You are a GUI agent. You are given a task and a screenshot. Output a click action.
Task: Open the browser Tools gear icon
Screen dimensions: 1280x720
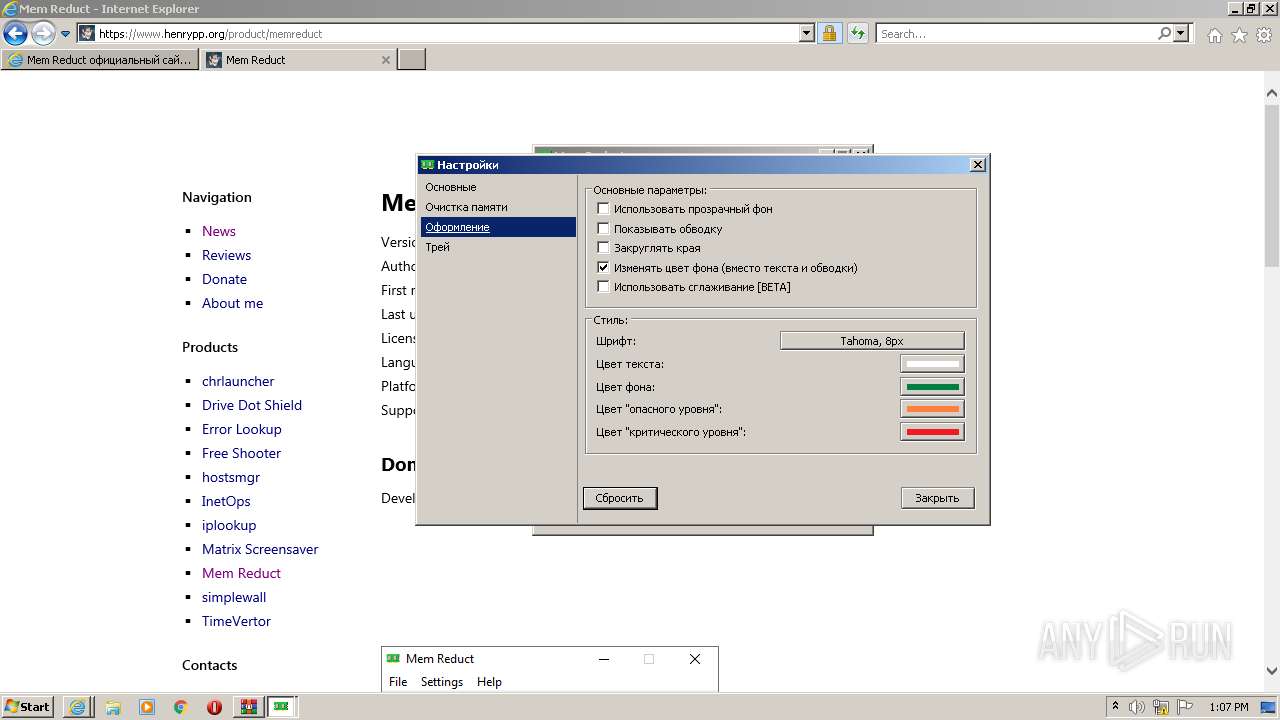click(x=1264, y=35)
